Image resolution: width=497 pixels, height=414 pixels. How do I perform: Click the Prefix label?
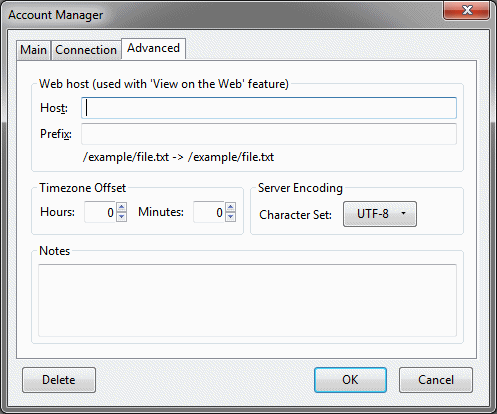[x=56, y=134]
